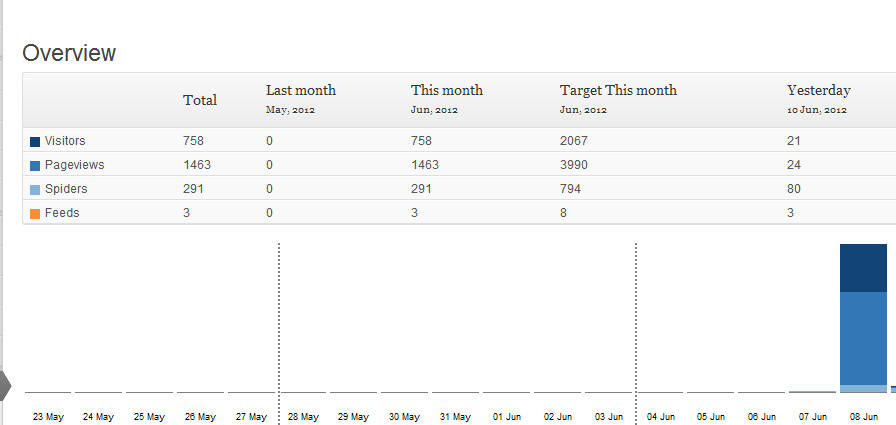Select the This month column header
Viewport: 896px width, 425px height.
click(446, 91)
